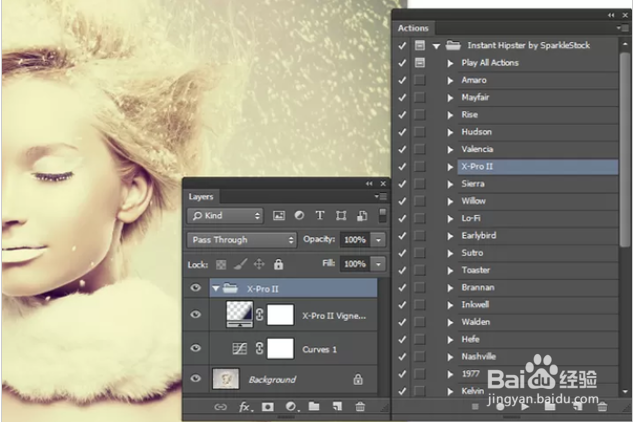This screenshot has height=422, width=635.
Task: Click lock image pixels brush icon
Action: (241, 264)
